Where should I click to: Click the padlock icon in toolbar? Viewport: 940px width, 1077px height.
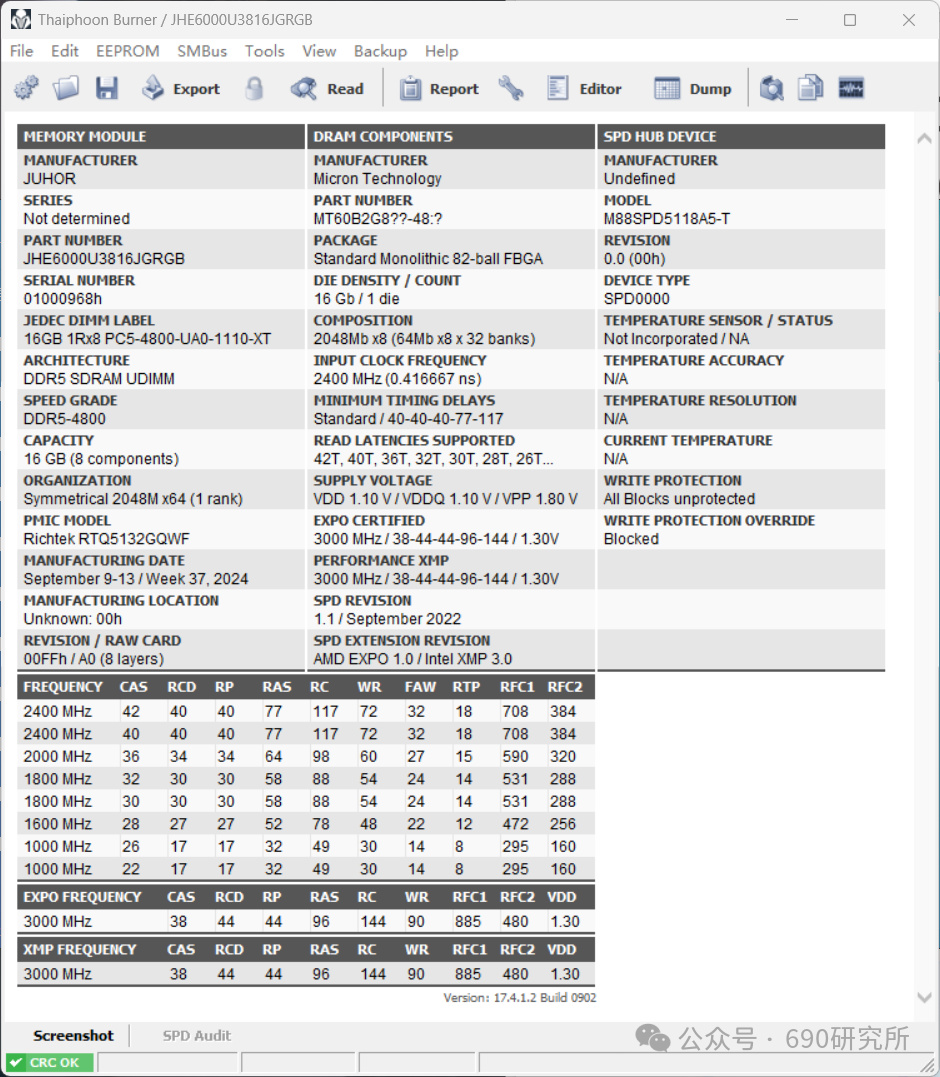254,89
